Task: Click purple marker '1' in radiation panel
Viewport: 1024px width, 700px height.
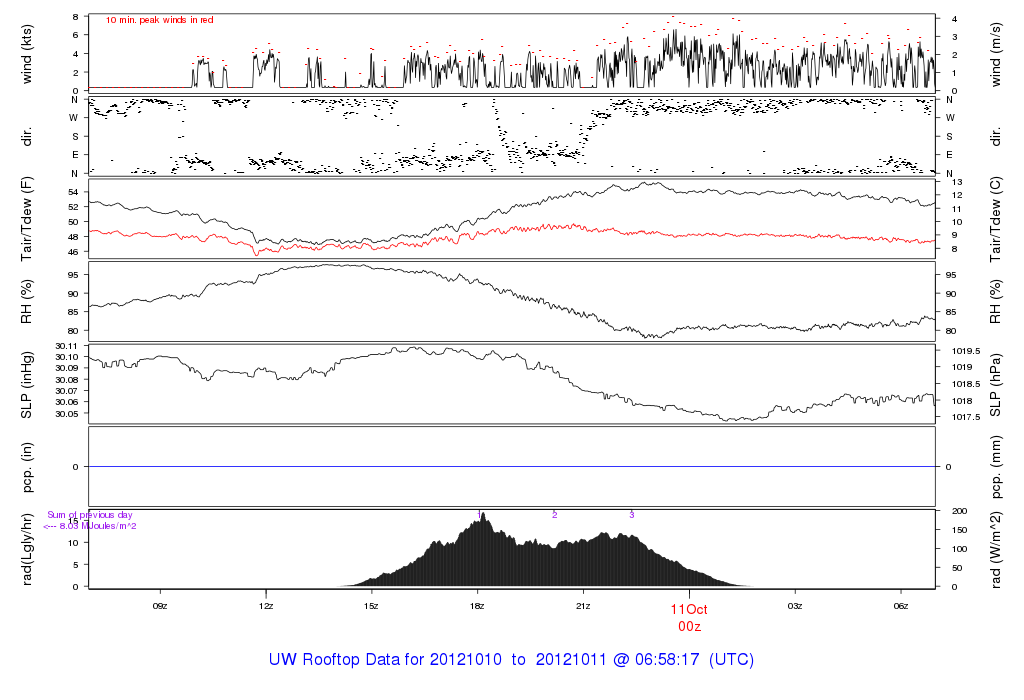Action: pos(479,515)
